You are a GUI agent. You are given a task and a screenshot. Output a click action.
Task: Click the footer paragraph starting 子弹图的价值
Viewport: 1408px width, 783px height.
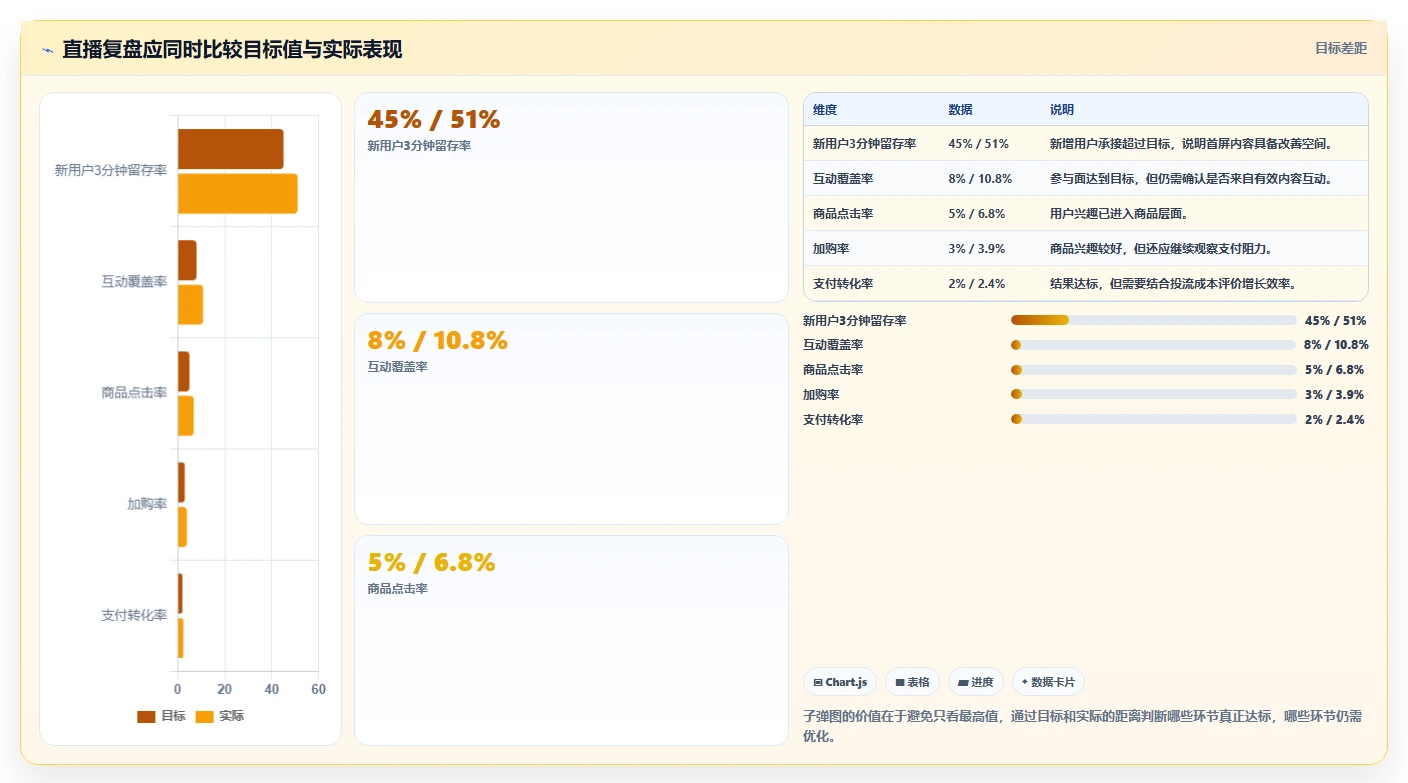coord(1082,726)
